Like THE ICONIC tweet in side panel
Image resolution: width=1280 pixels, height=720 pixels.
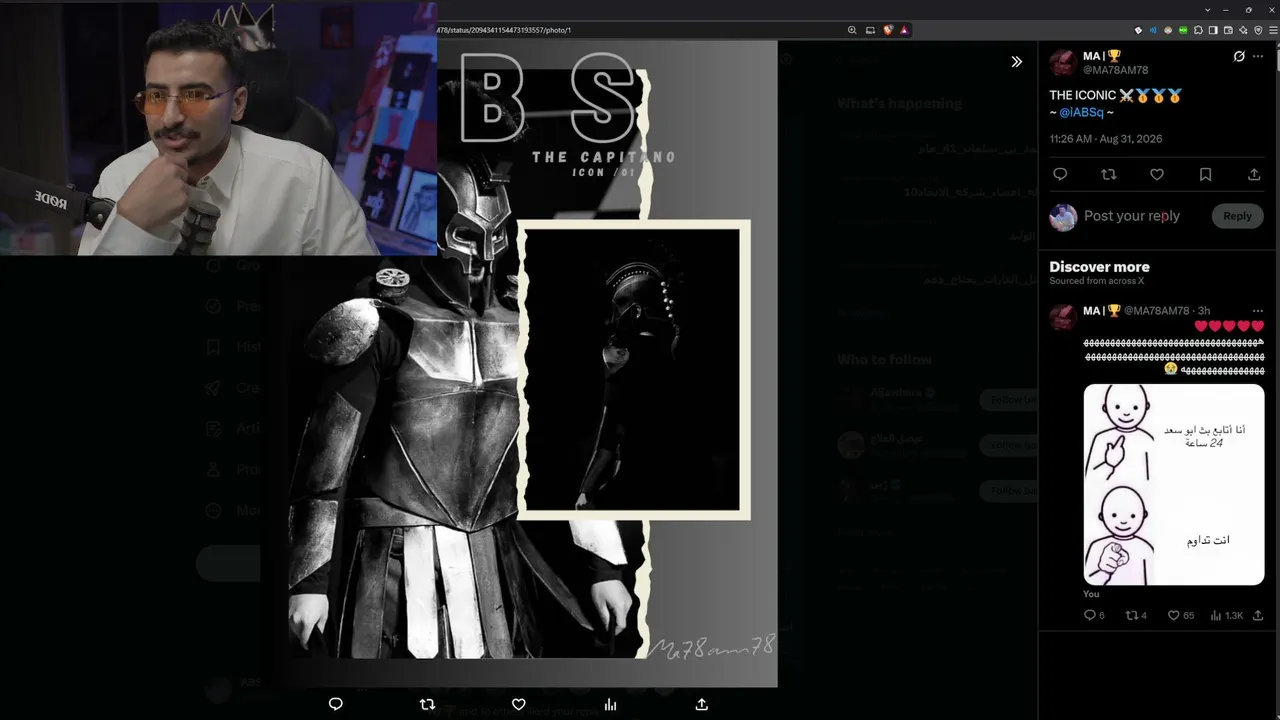(x=1157, y=174)
